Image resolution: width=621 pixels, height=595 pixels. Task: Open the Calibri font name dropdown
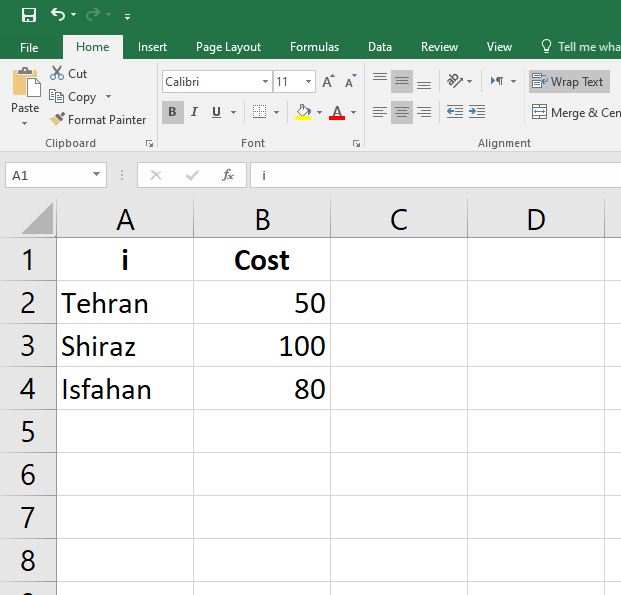point(265,82)
